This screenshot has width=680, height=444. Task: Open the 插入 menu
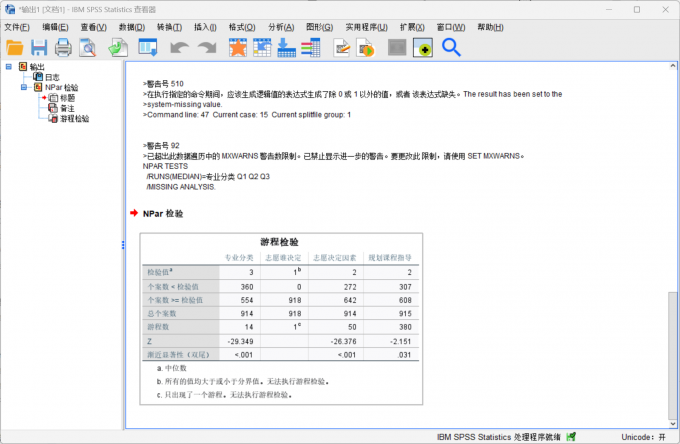click(x=205, y=27)
